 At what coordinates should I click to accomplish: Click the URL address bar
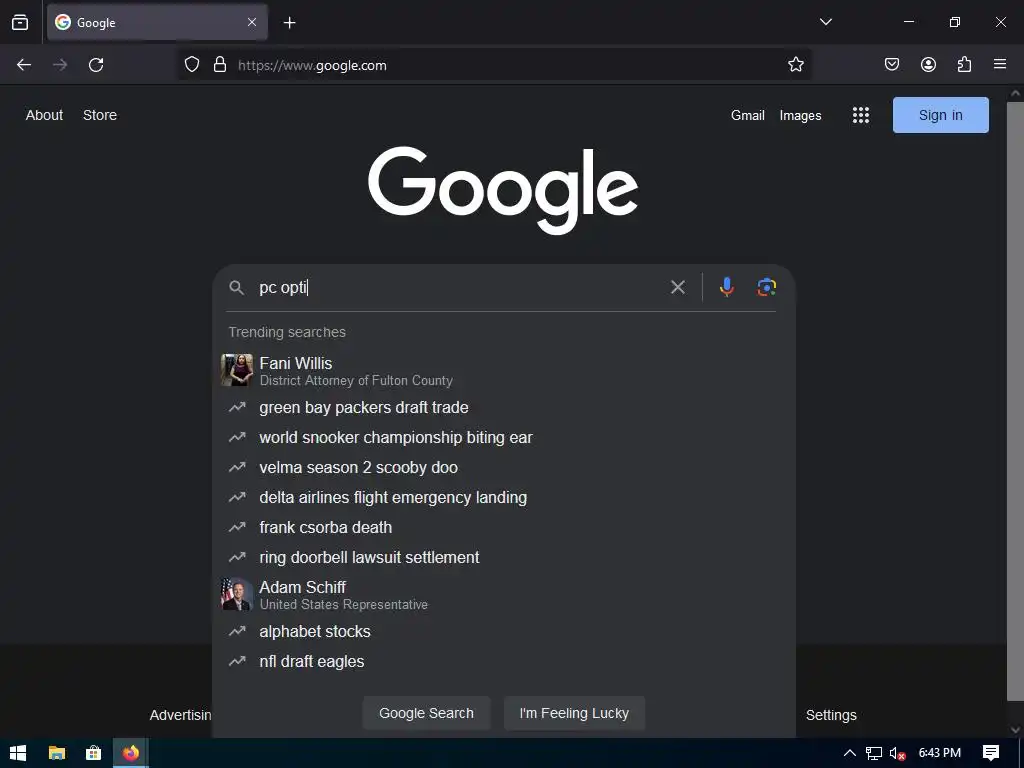coord(494,65)
